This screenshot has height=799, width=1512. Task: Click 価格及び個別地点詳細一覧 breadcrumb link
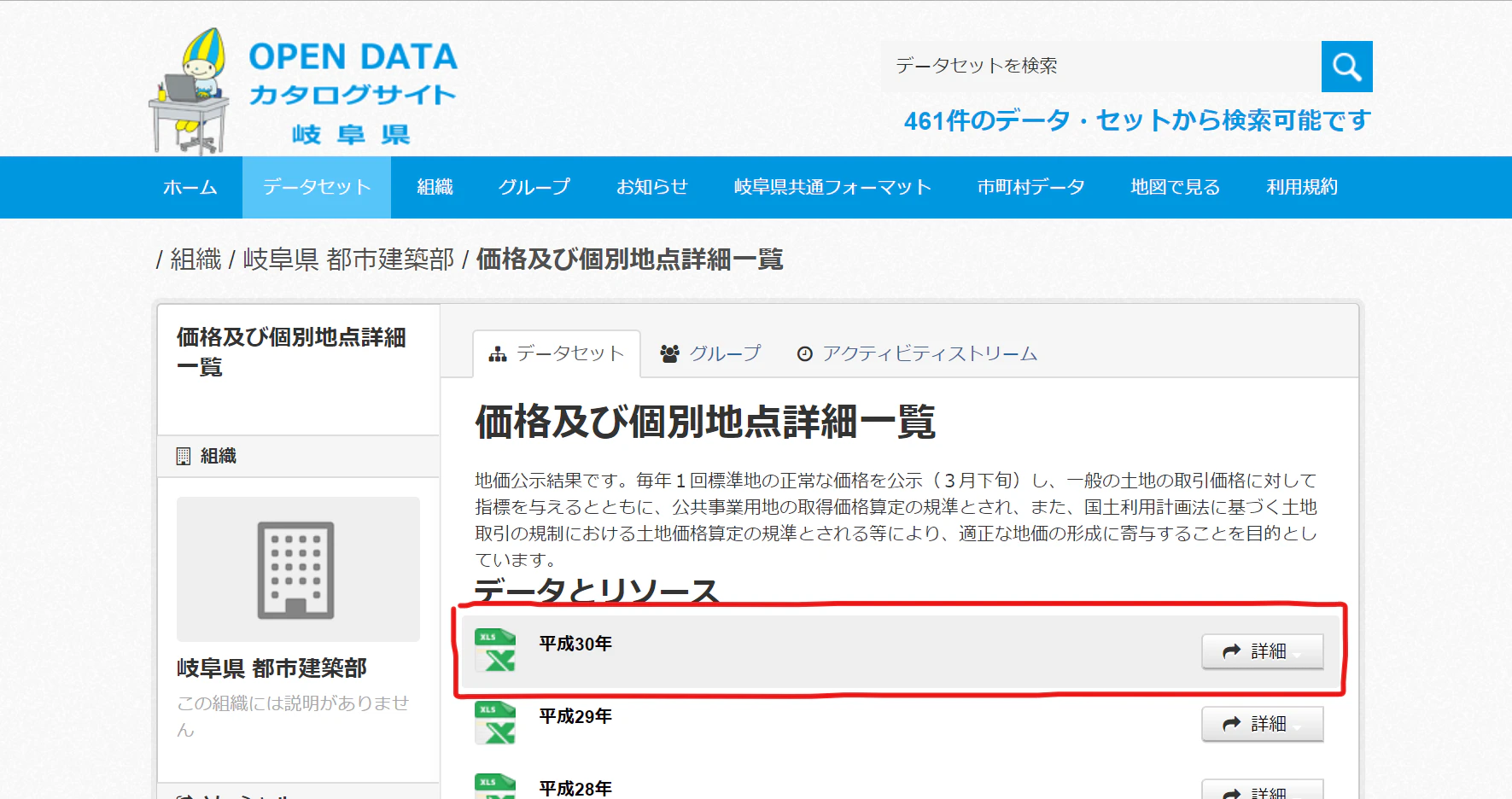(x=629, y=260)
